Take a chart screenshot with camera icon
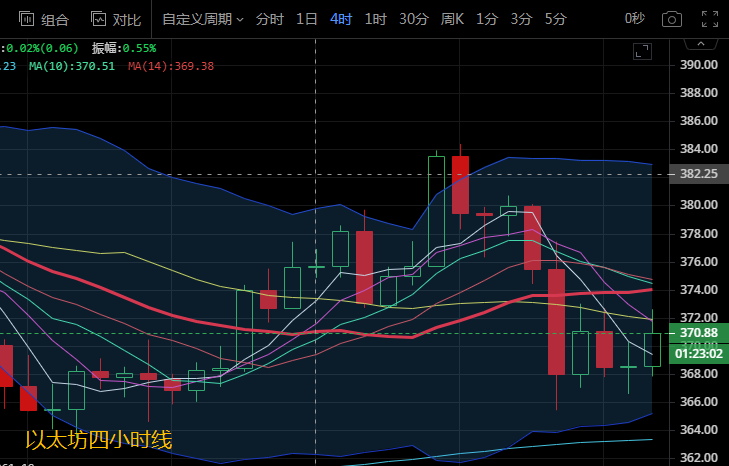Screen dimensions: 729x466 pyautogui.click(x=672, y=19)
